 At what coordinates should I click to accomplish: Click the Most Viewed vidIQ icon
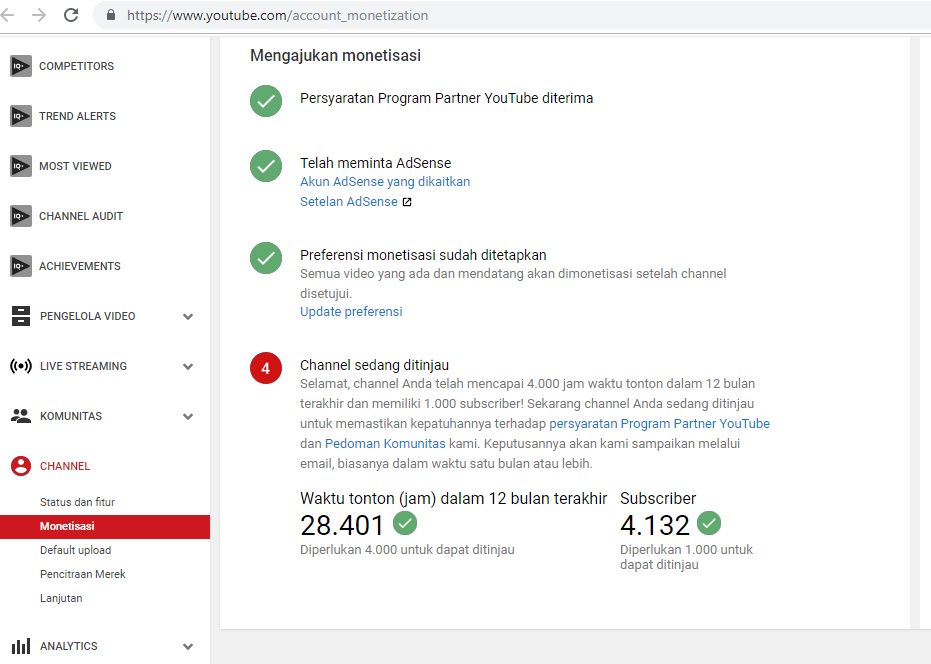click(x=21, y=166)
